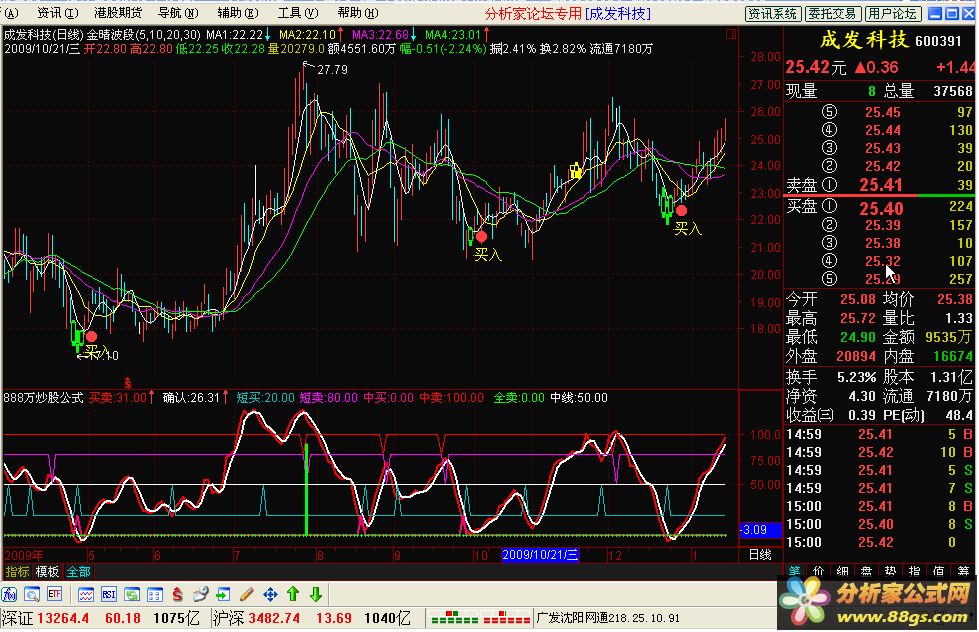This screenshot has height=632, width=979.
Task: Open the 导航(N) menu
Action: pos(178,12)
